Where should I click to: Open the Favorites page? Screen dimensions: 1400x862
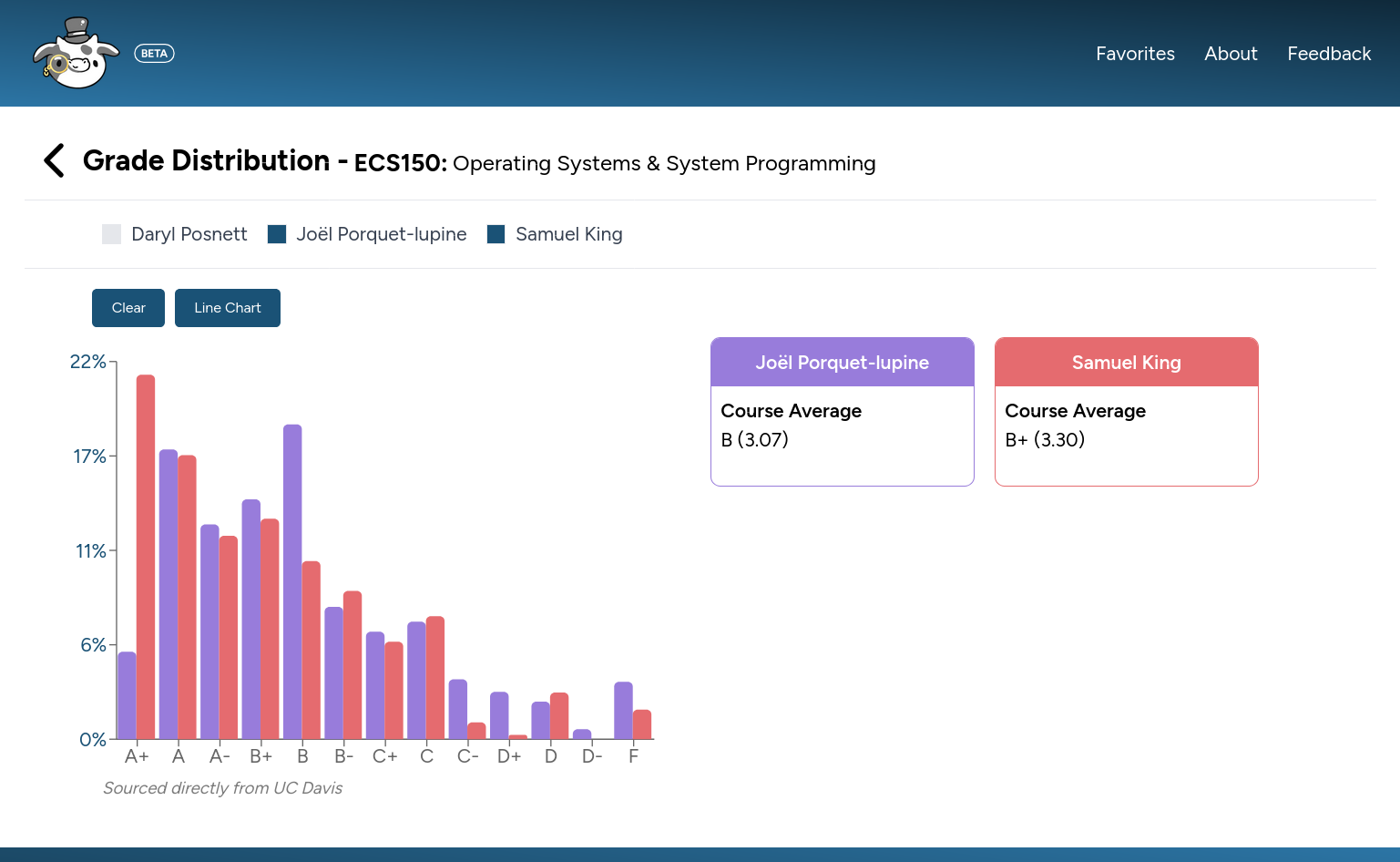(1135, 54)
